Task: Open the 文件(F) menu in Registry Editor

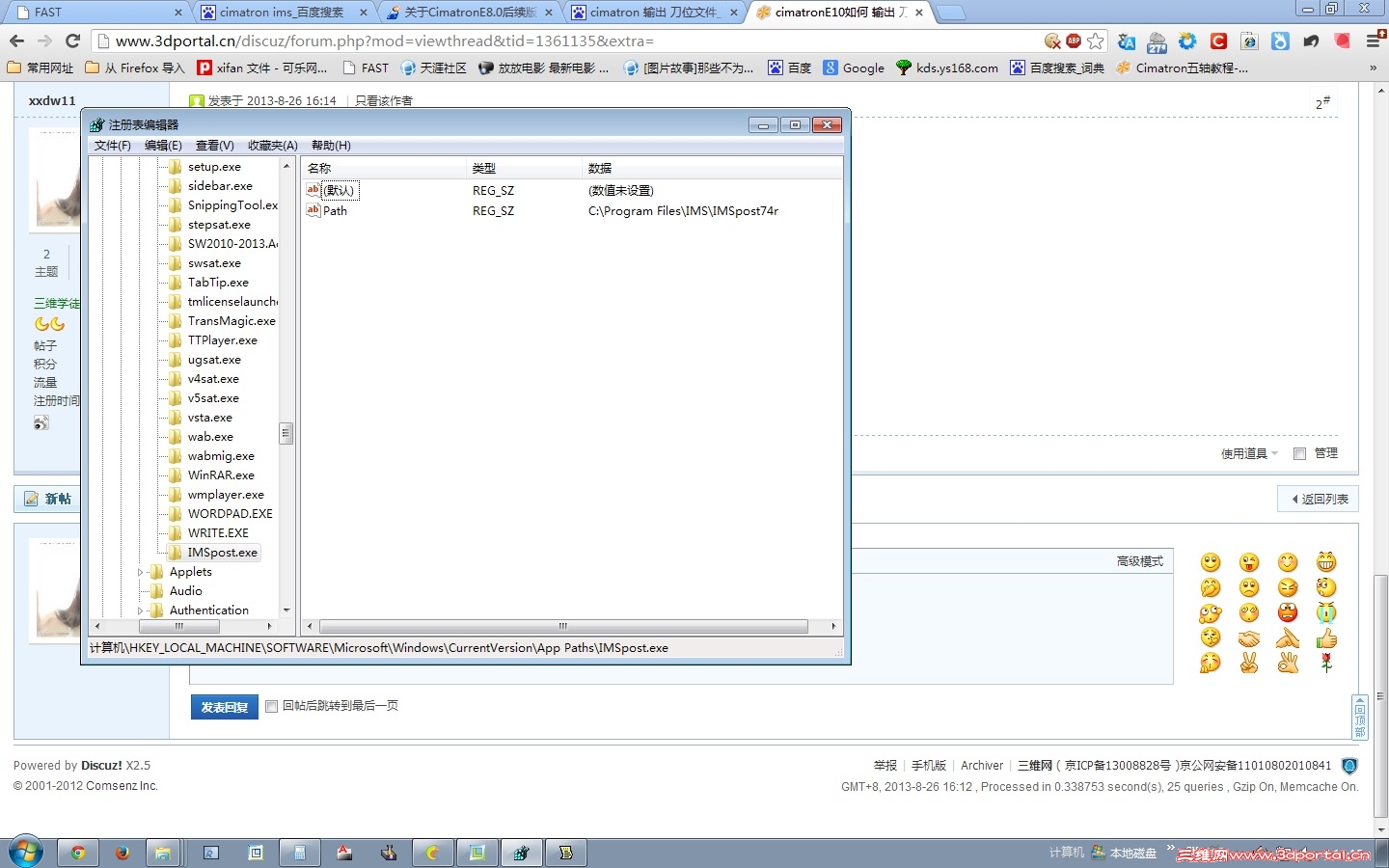Action: 113,146
